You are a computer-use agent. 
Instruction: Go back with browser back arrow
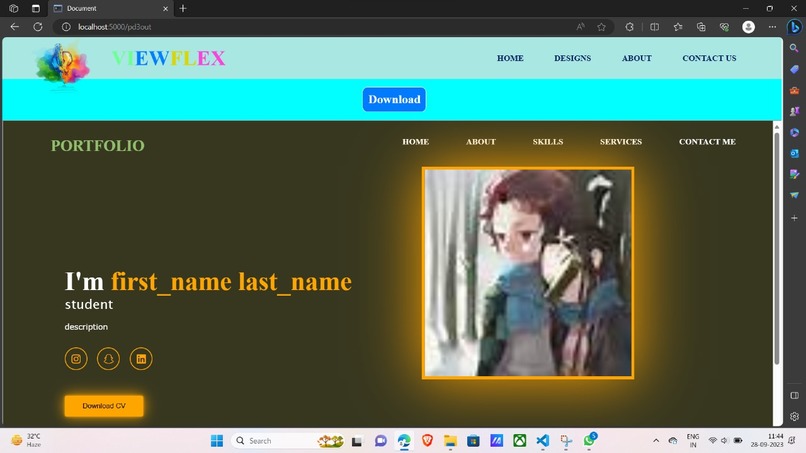pyautogui.click(x=14, y=27)
